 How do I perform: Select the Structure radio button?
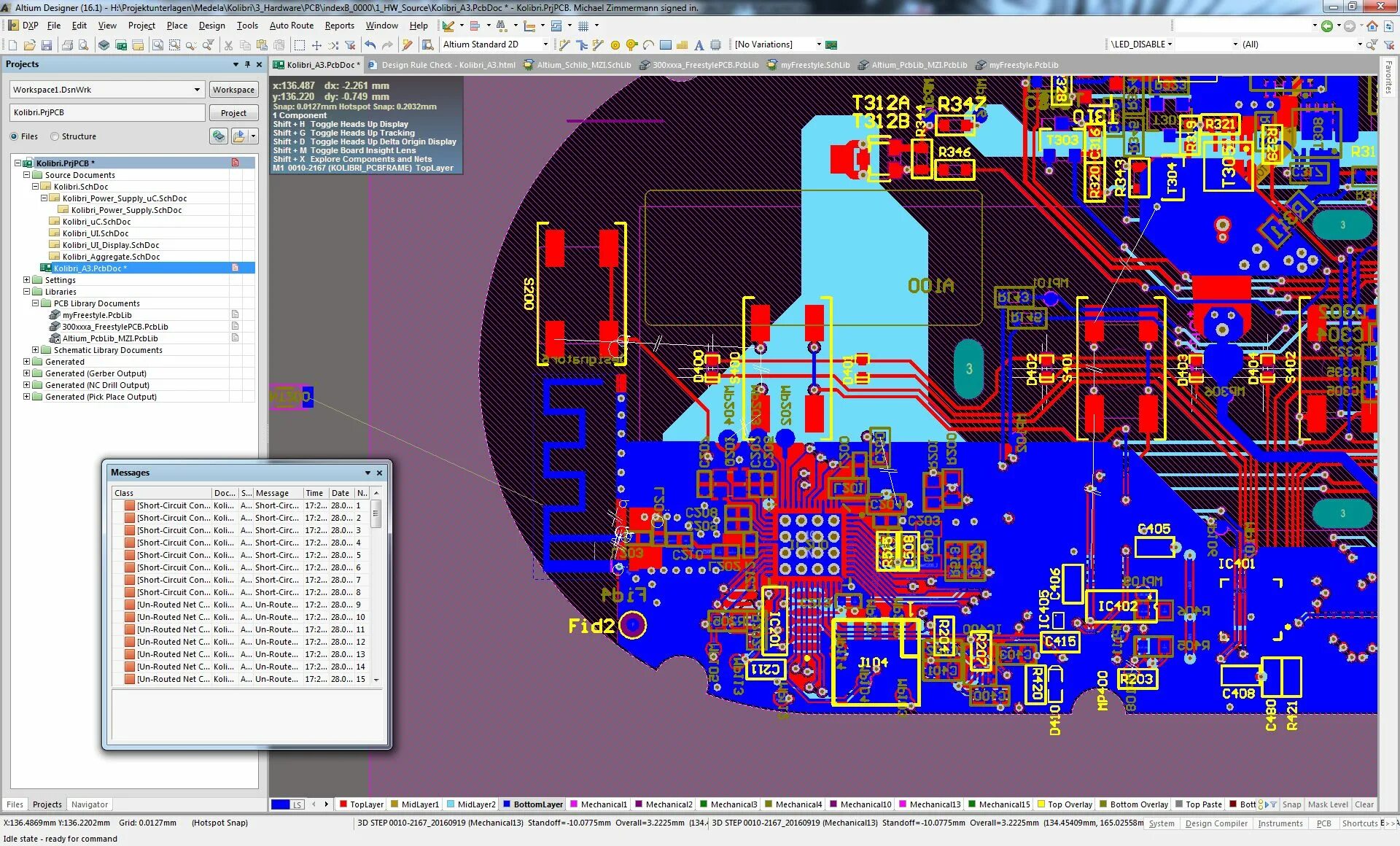55,136
